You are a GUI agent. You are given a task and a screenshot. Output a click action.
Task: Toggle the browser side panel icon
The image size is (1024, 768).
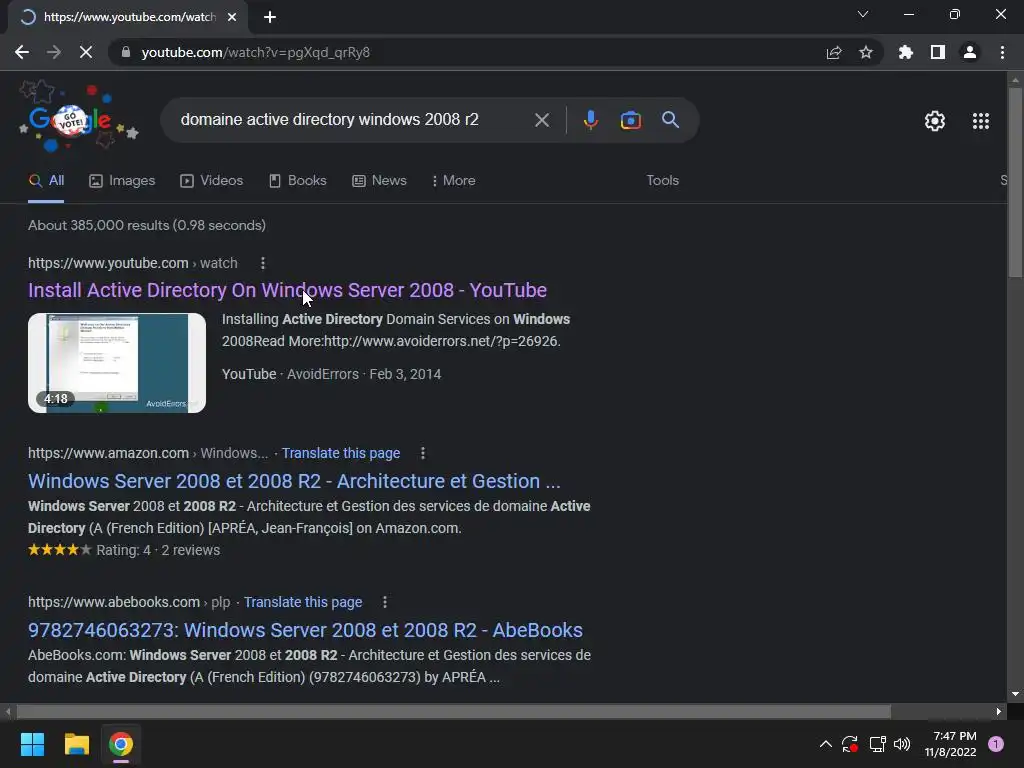(938, 52)
